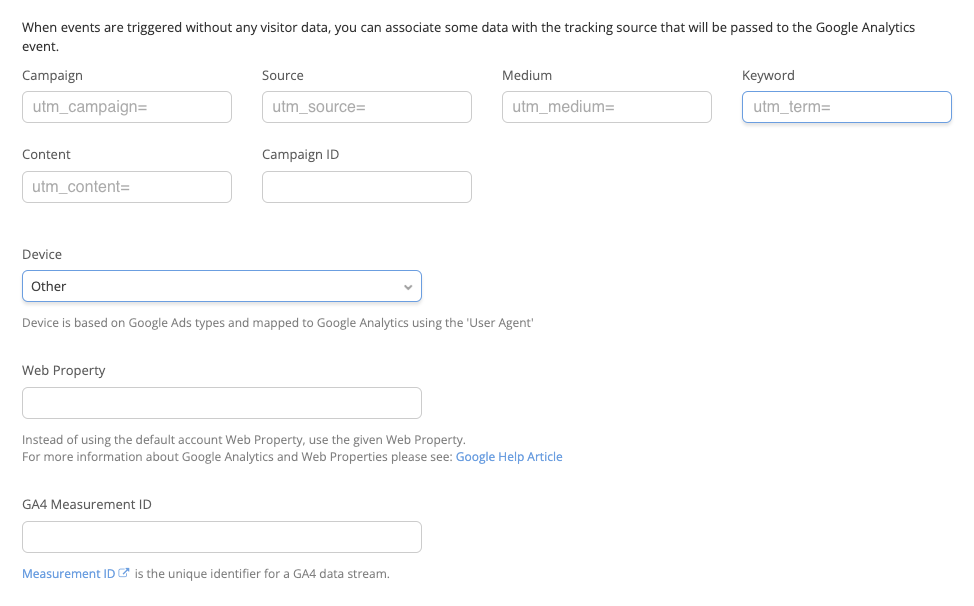Open the external link icon beside Measurement ID

(124, 573)
